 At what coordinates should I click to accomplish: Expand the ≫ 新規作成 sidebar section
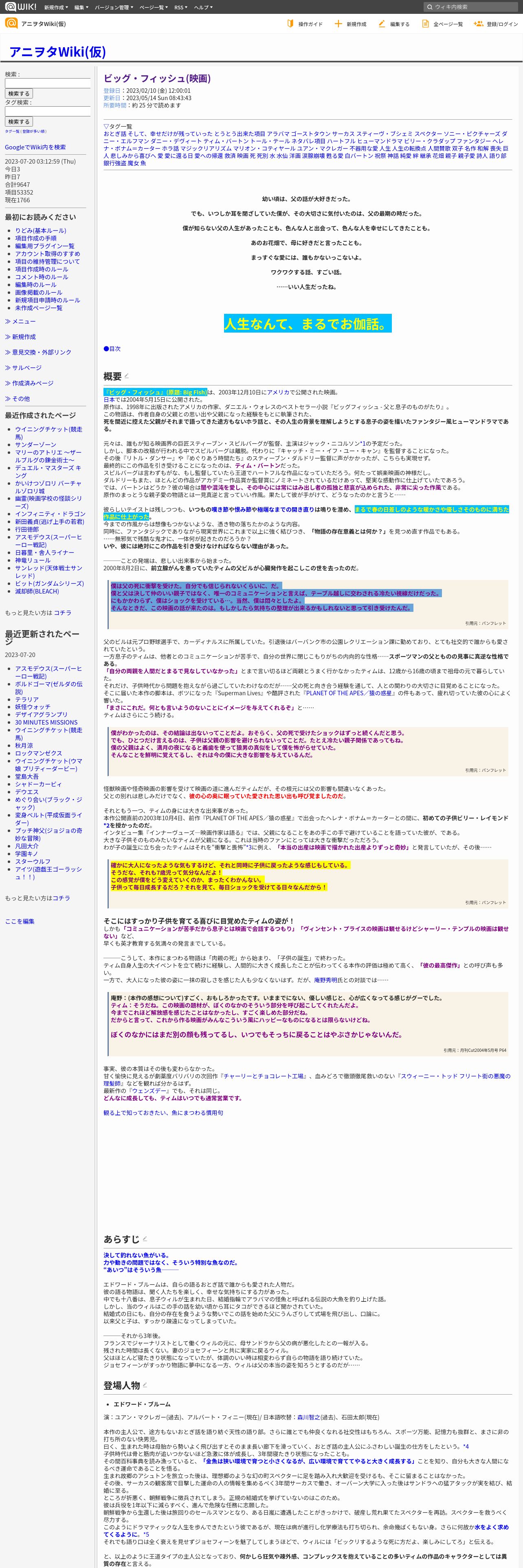20,337
